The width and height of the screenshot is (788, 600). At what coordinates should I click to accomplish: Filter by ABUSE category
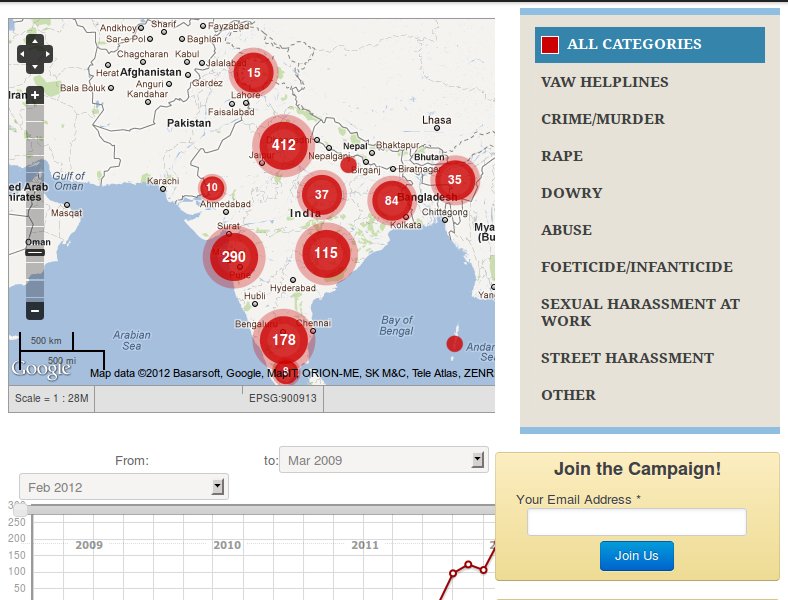pyautogui.click(x=566, y=230)
